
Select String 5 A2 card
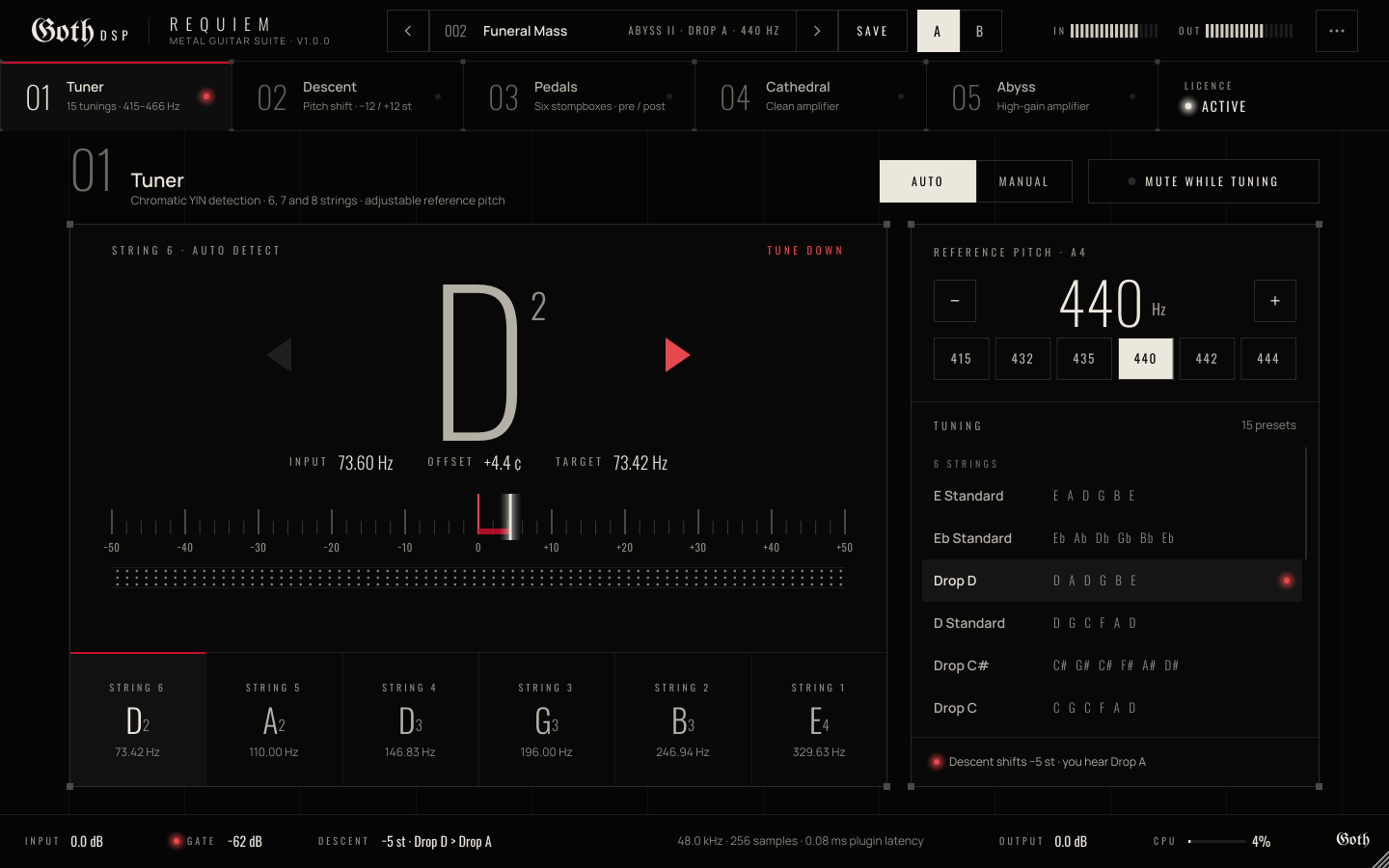(274, 719)
